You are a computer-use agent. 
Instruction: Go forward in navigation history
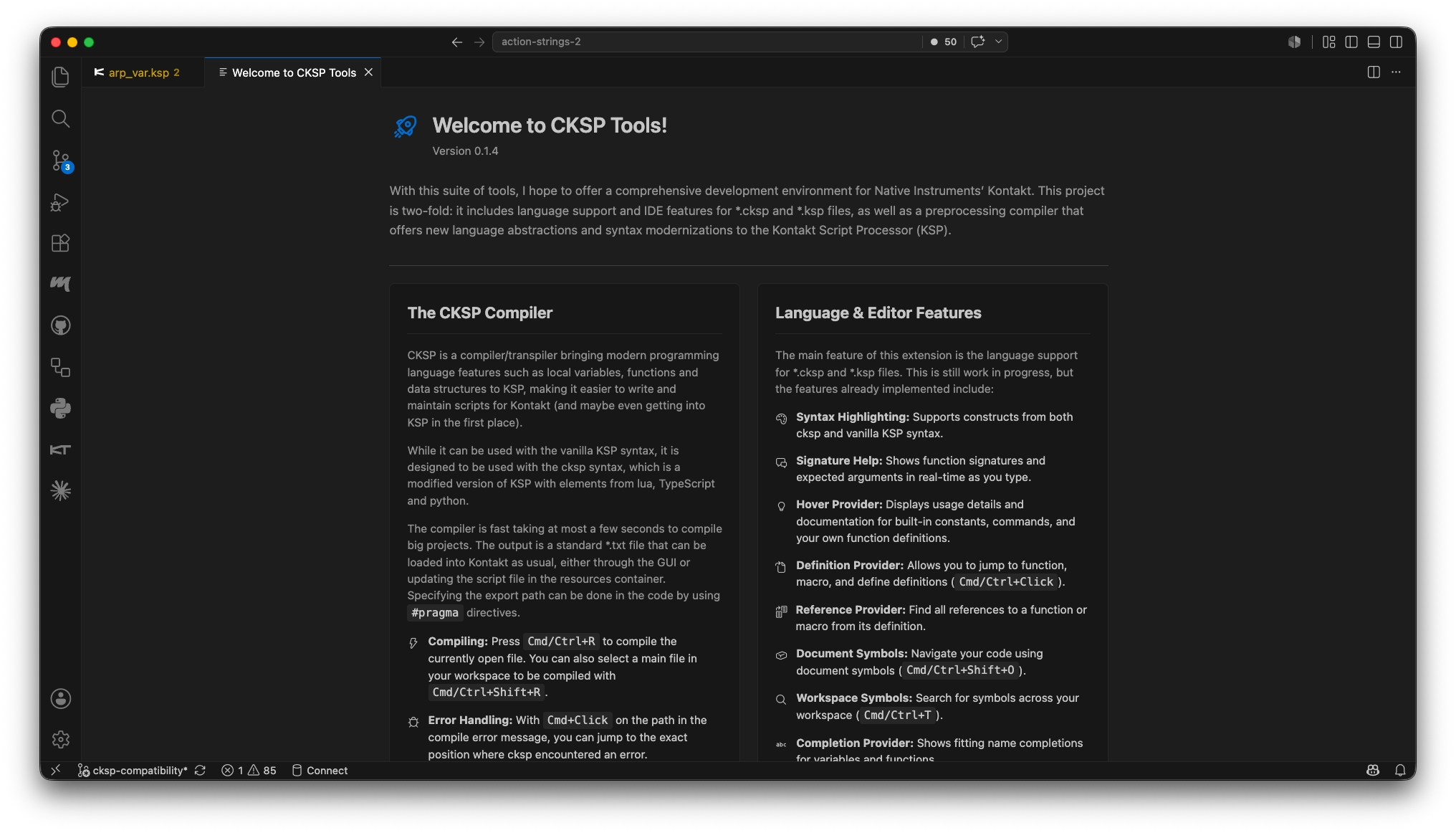tap(479, 42)
